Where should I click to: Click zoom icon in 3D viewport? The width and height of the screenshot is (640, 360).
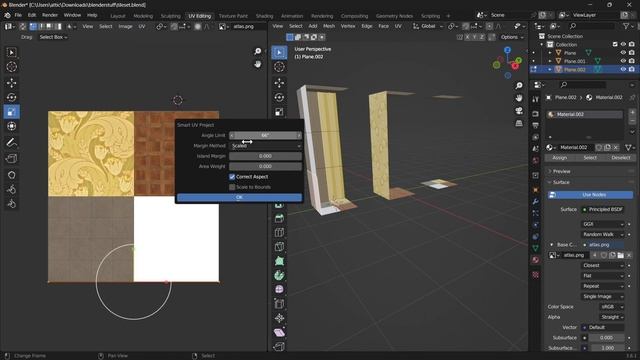point(519,86)
